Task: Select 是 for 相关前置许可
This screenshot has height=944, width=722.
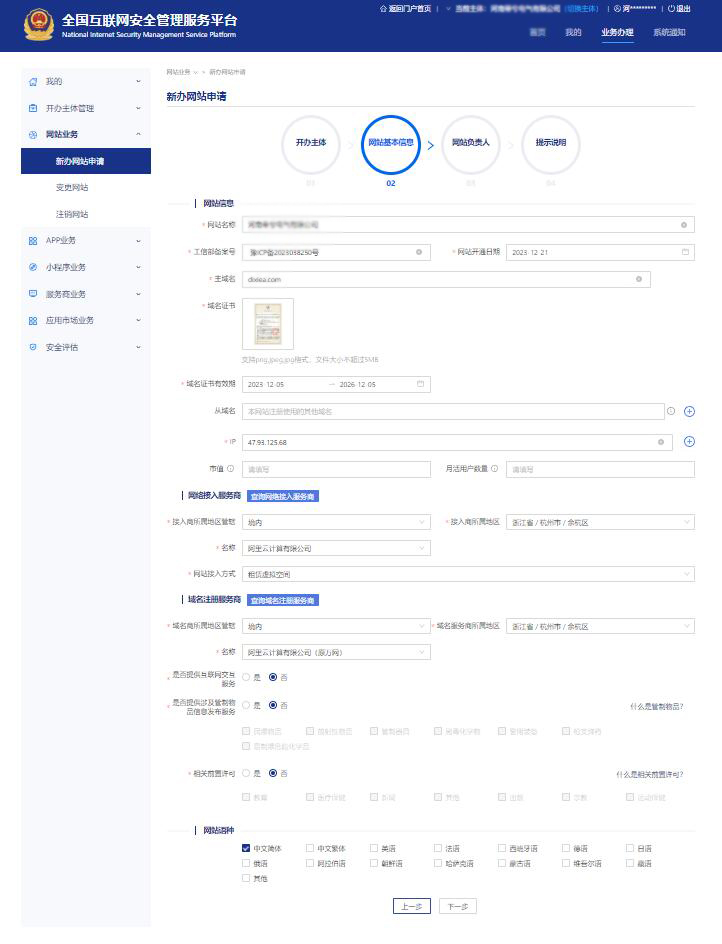Action: click(x=246, y=773)
